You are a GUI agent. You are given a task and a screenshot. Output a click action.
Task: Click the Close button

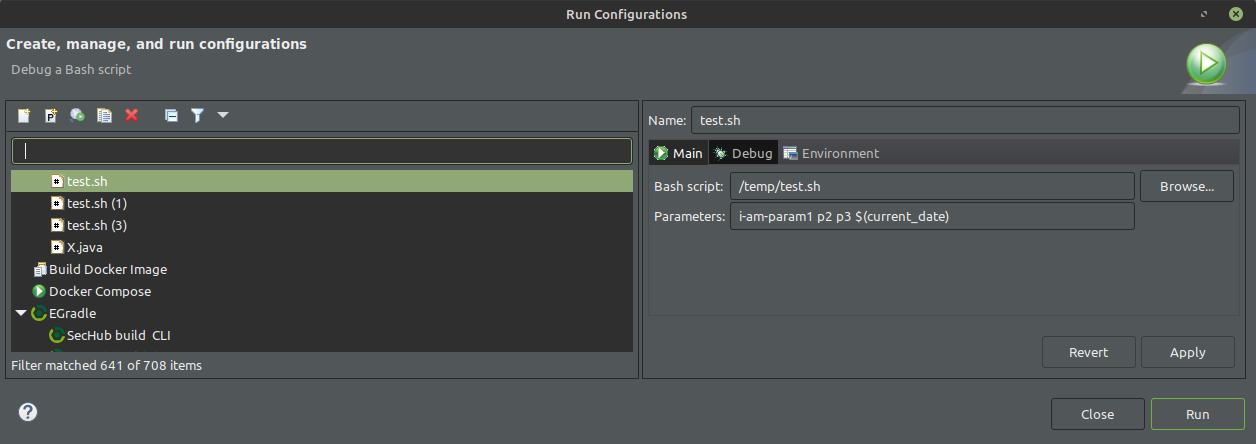[1097, 414]
